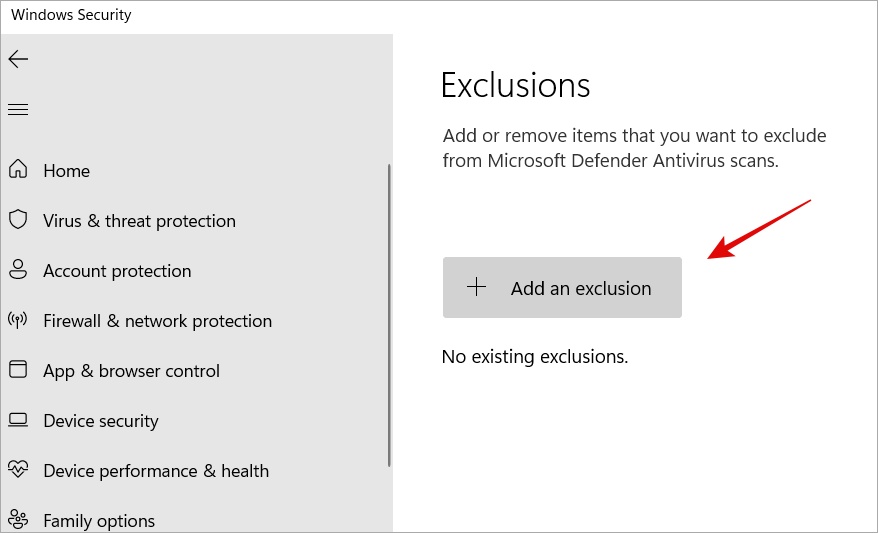Click the Family options people icon

click(x=18, y=519)
